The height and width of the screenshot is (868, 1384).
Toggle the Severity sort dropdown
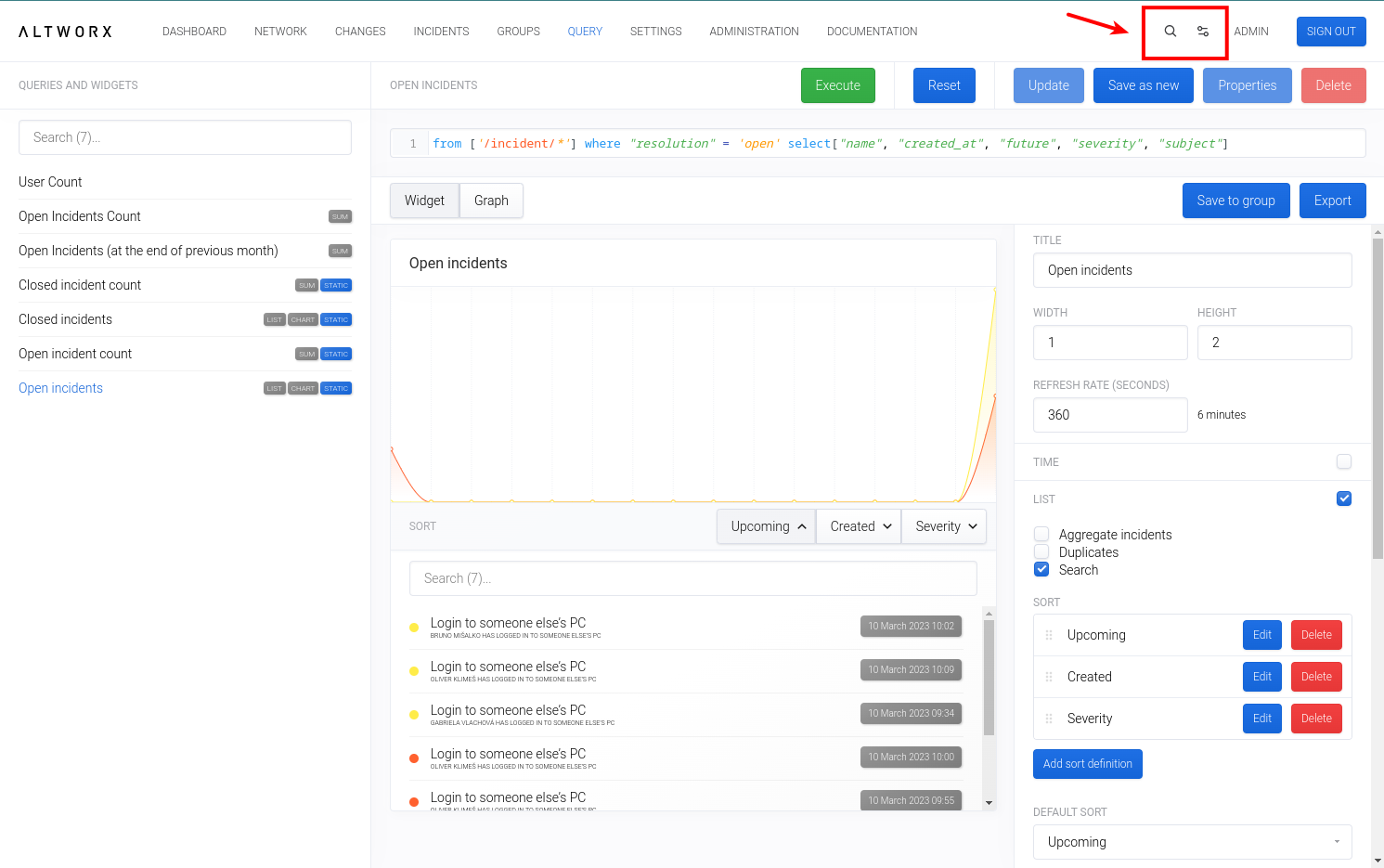(944, 526)
